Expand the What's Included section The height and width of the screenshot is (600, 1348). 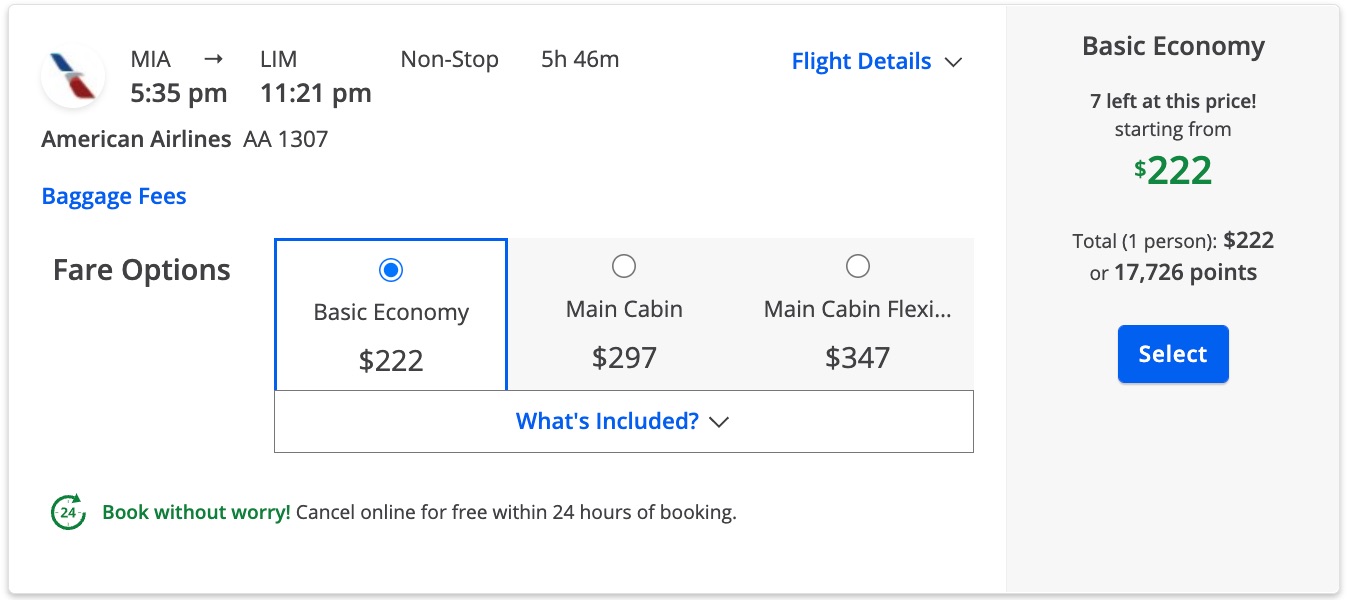point(624,421)
